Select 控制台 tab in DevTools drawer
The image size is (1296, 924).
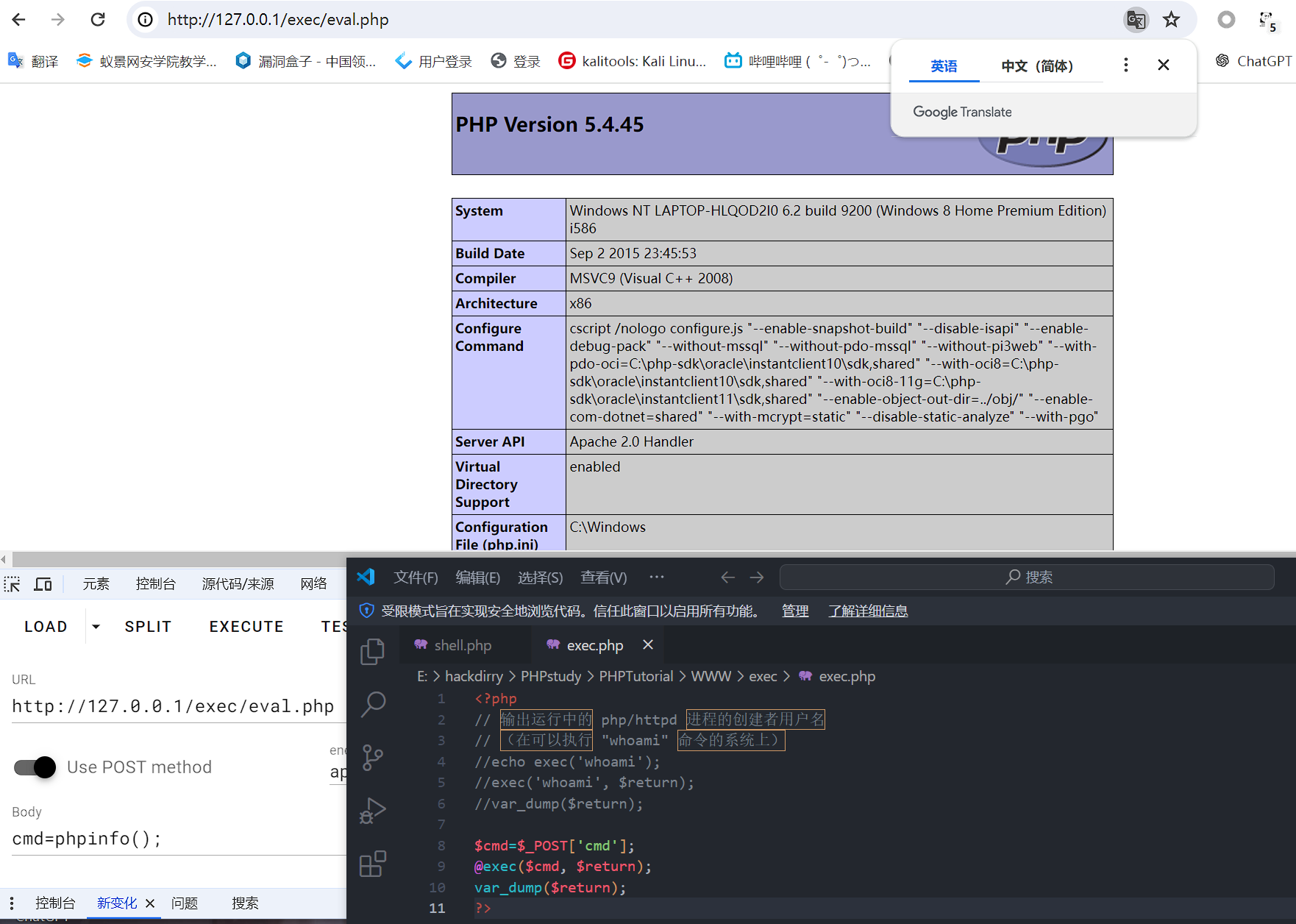[55, 903]
